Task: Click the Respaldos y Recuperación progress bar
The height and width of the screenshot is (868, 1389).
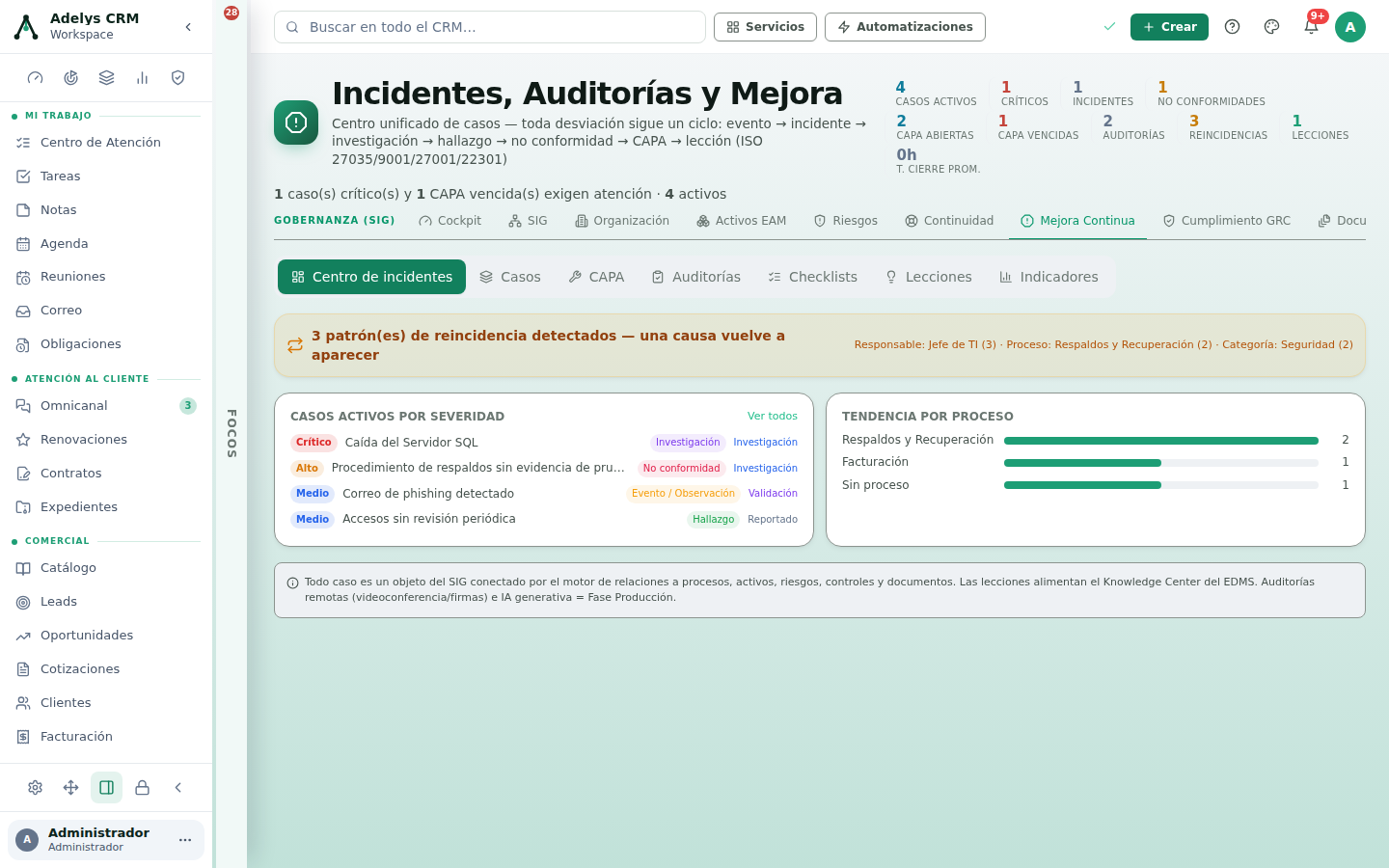Action: pyautogui.click(x=1161, y=441)
